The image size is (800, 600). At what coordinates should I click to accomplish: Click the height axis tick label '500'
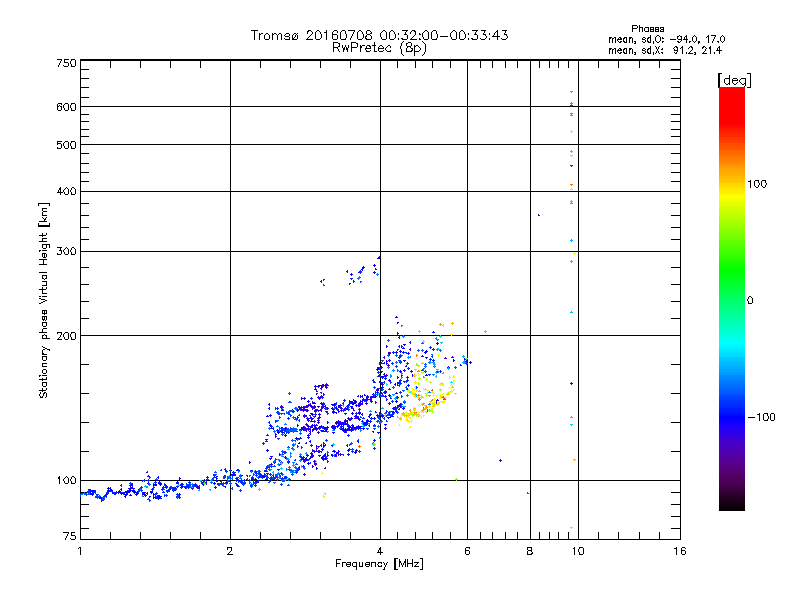click(66, 145)
